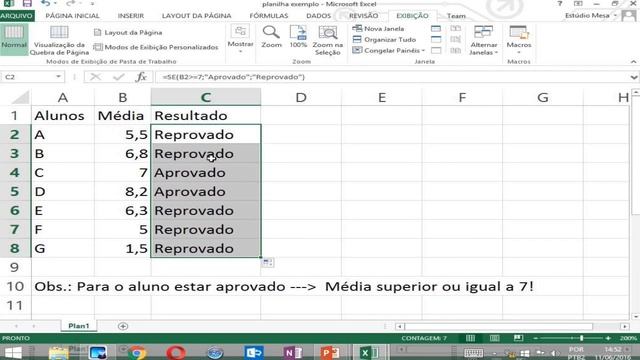Open the Windows Start button

(13, 353)
